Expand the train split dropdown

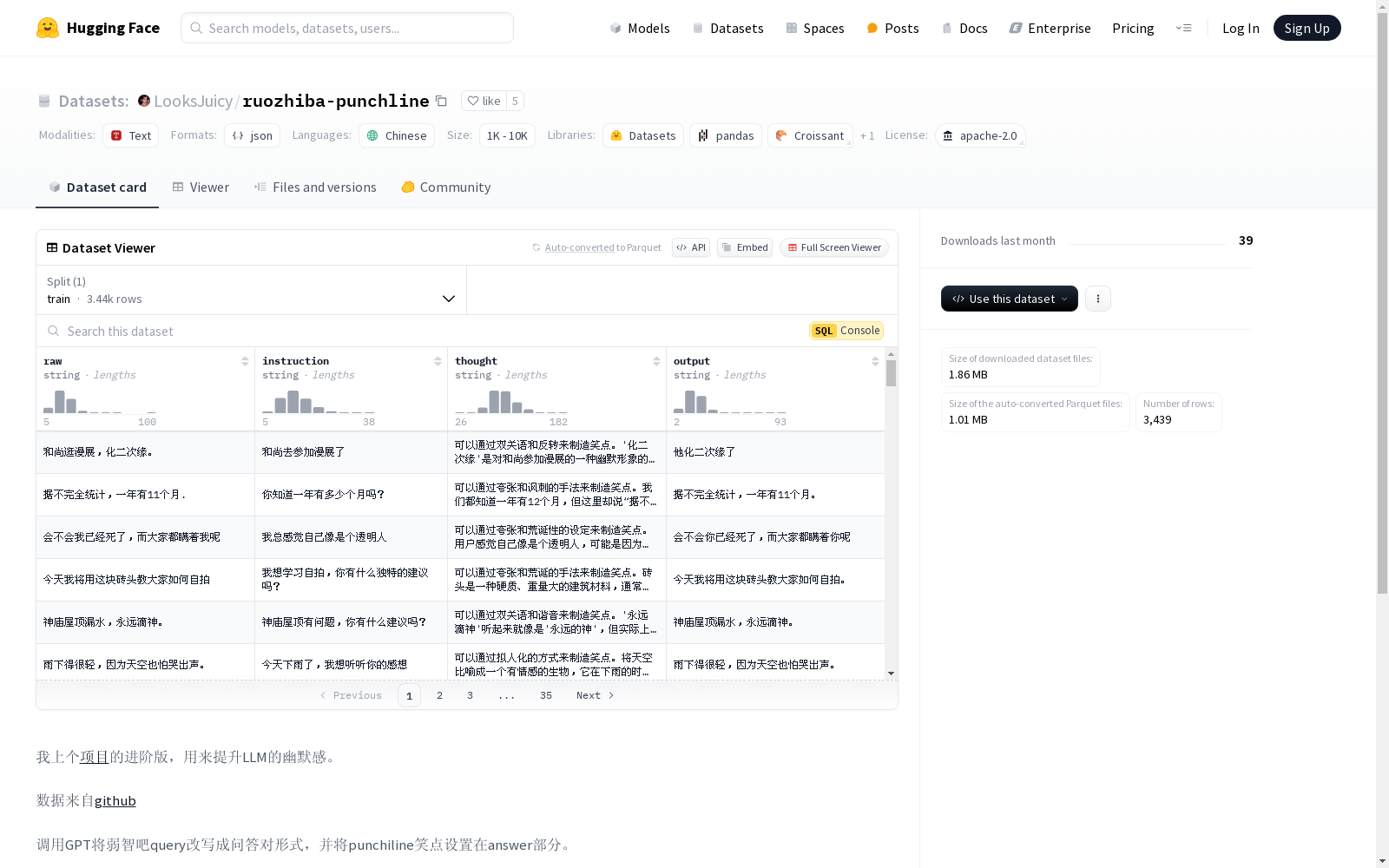pyautogui.click(x=252, y=290)
